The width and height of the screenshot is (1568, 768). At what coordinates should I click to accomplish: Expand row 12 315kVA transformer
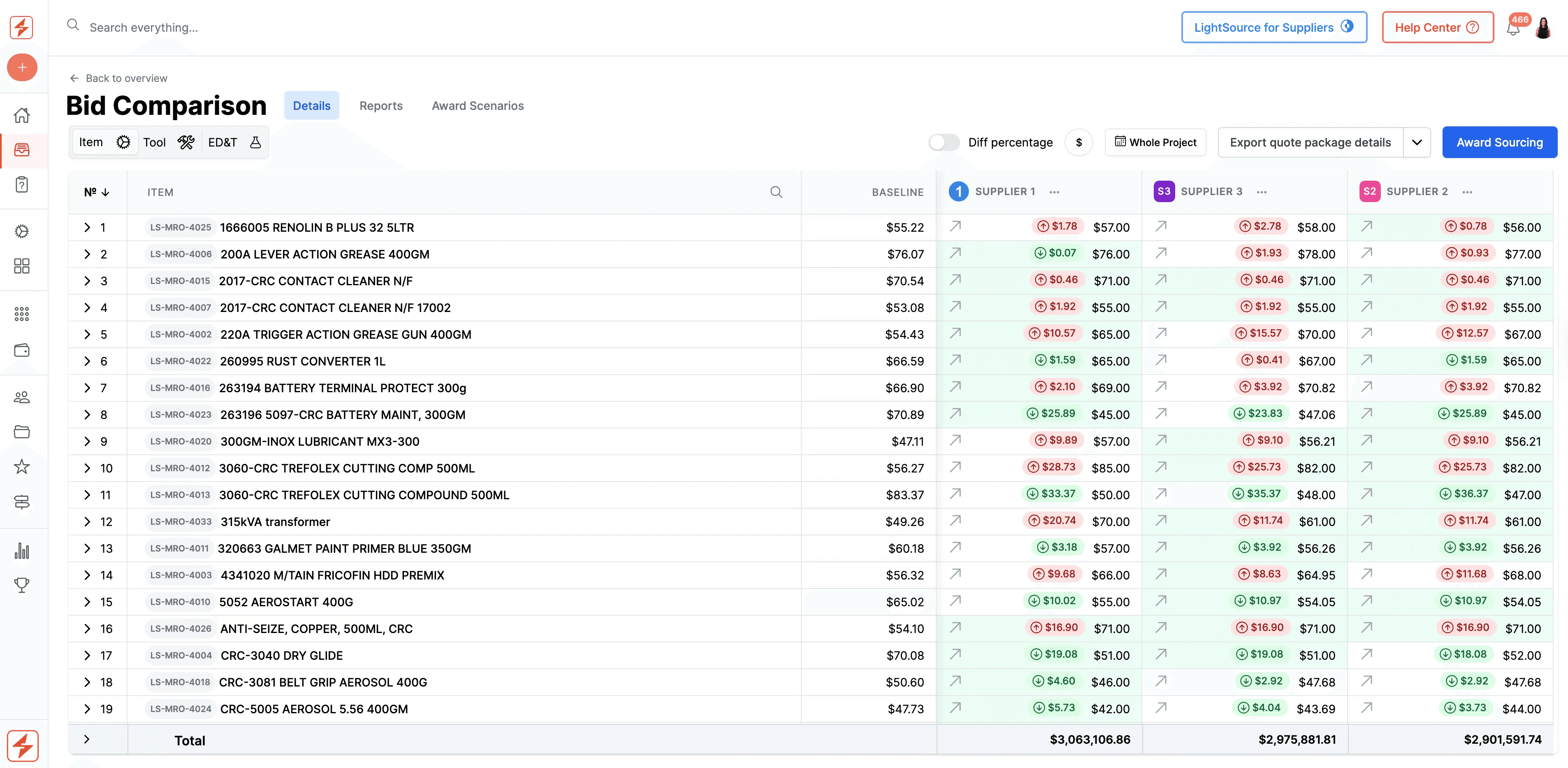tap(87, 522)
